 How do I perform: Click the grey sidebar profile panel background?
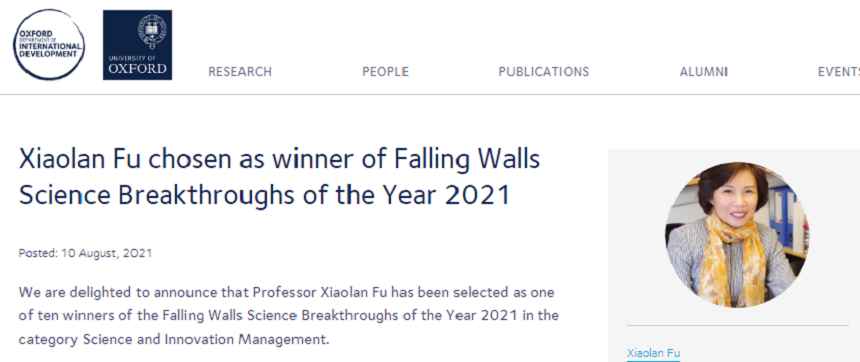[734, 256]
